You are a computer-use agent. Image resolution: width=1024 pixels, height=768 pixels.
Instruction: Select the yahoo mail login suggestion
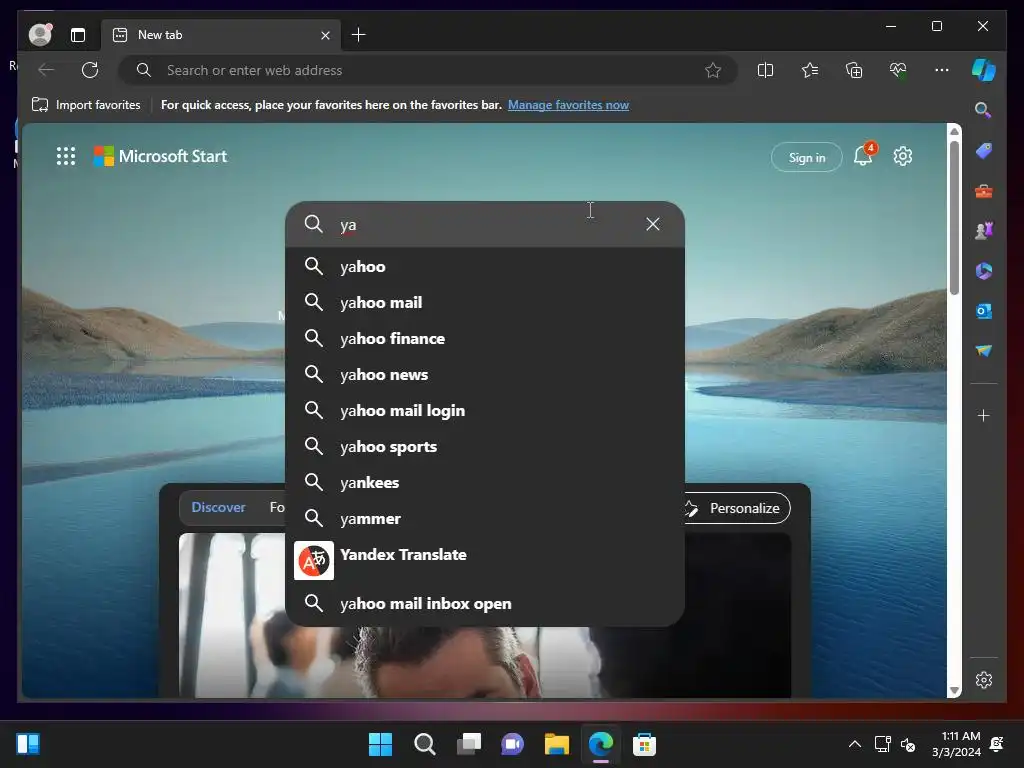485,410
